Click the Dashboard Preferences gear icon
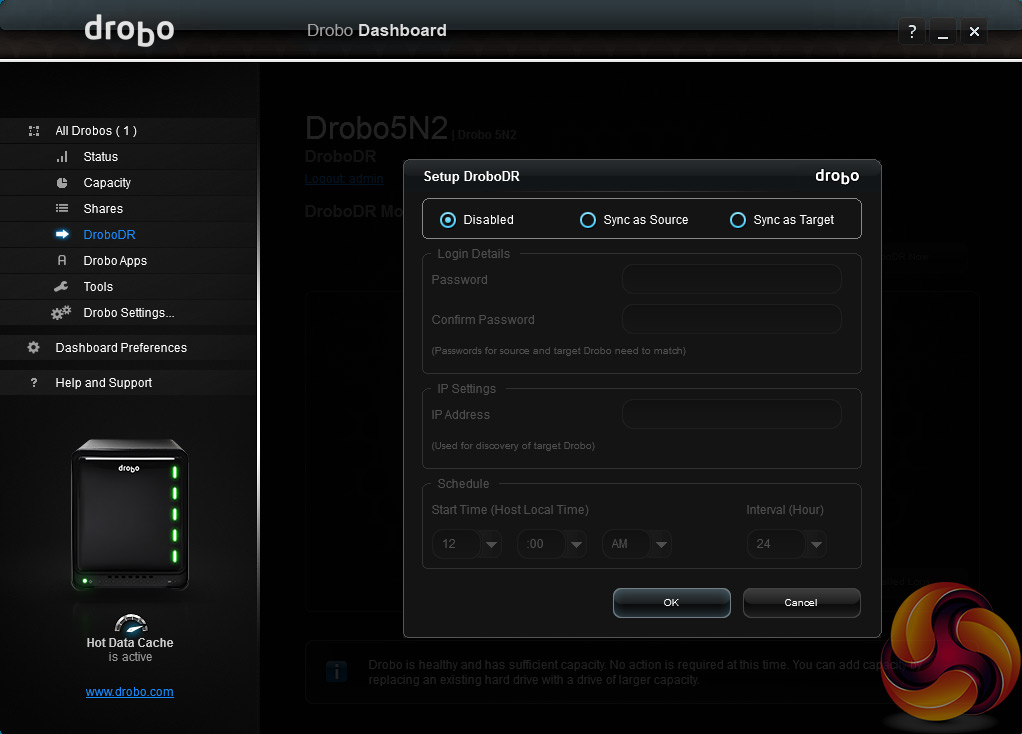 click(33, 347)
